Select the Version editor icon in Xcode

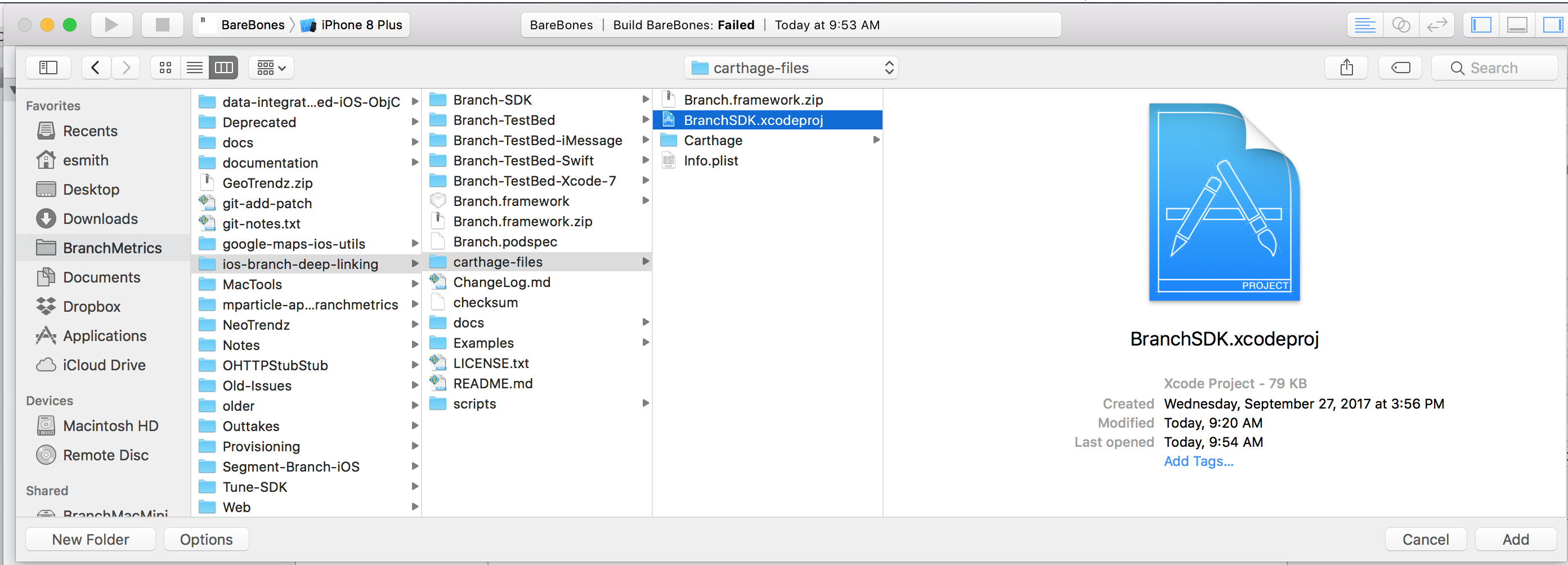[x=1437, y=25]
